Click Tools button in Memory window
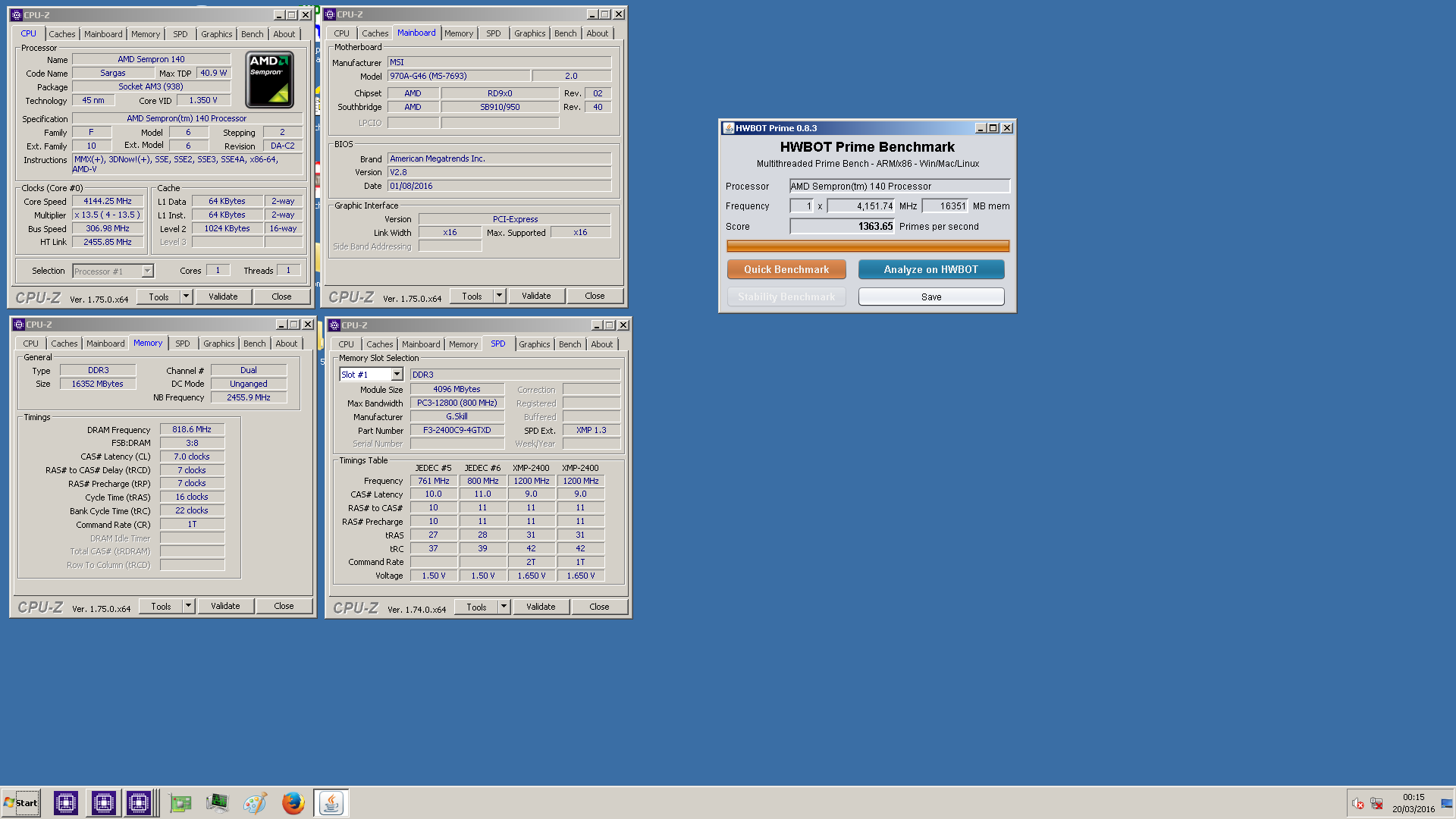1456x819 pixels. pyautogui.click(x=161, y=606)
